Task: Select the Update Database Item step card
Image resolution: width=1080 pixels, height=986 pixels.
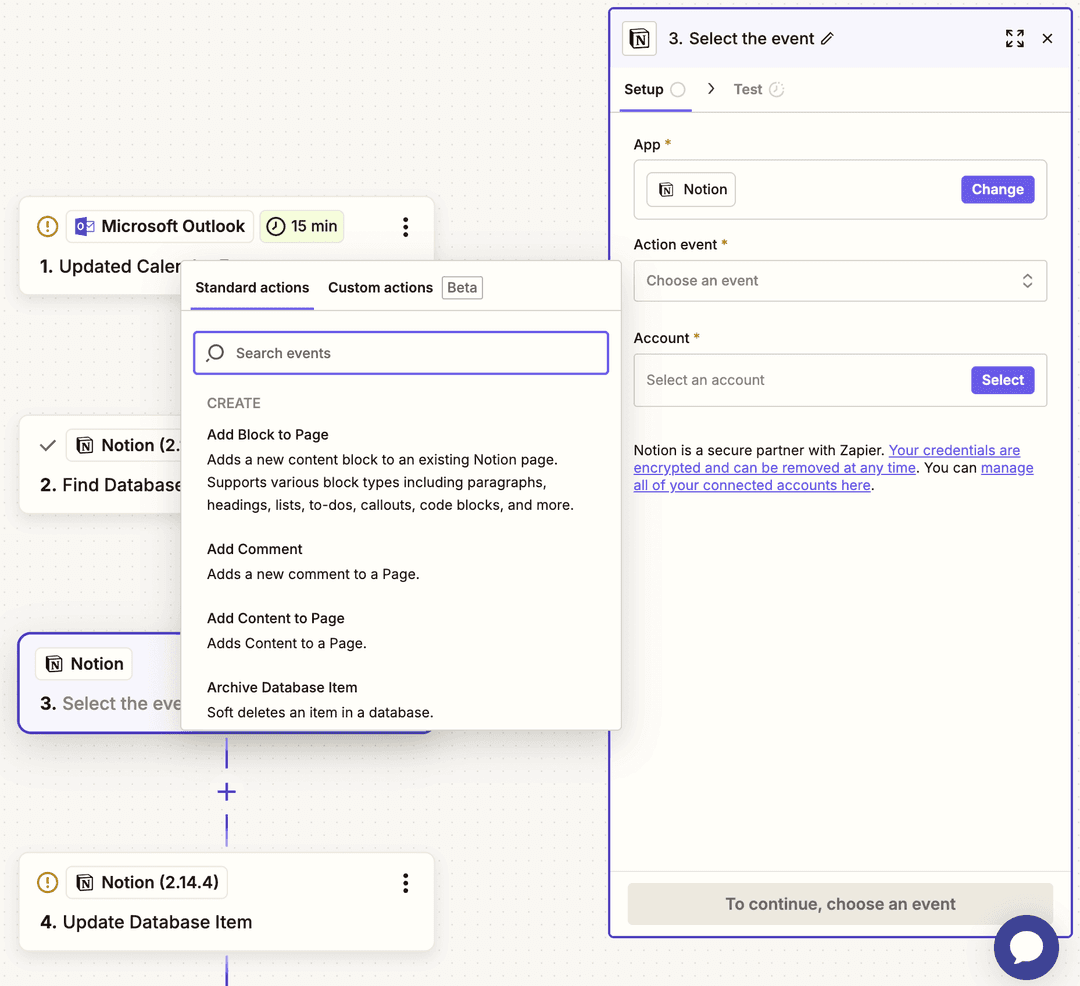Action: click(x=227, y=902)
